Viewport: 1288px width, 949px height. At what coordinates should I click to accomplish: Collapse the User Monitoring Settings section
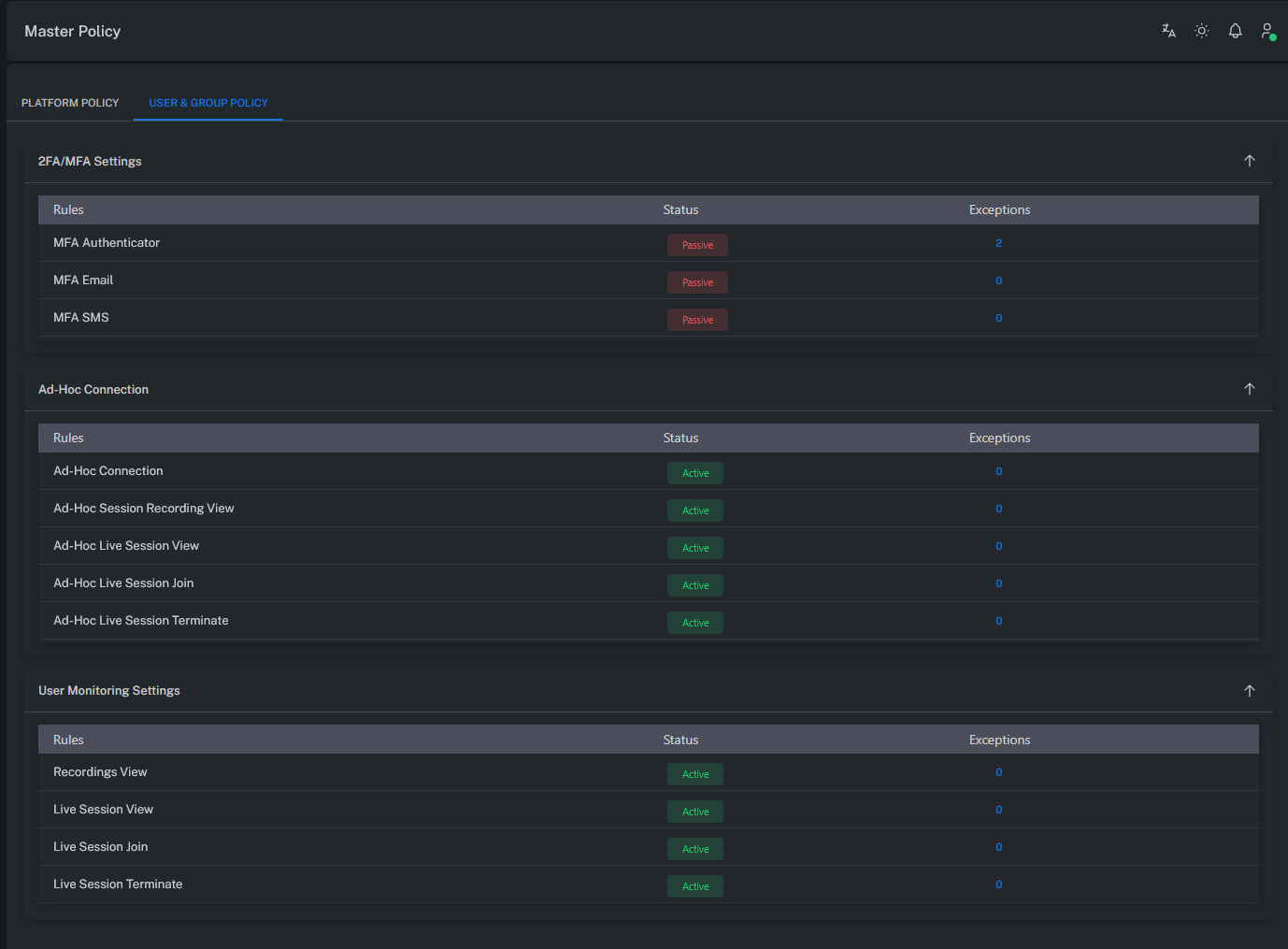pyautogui.click(x=1249, y=691)
